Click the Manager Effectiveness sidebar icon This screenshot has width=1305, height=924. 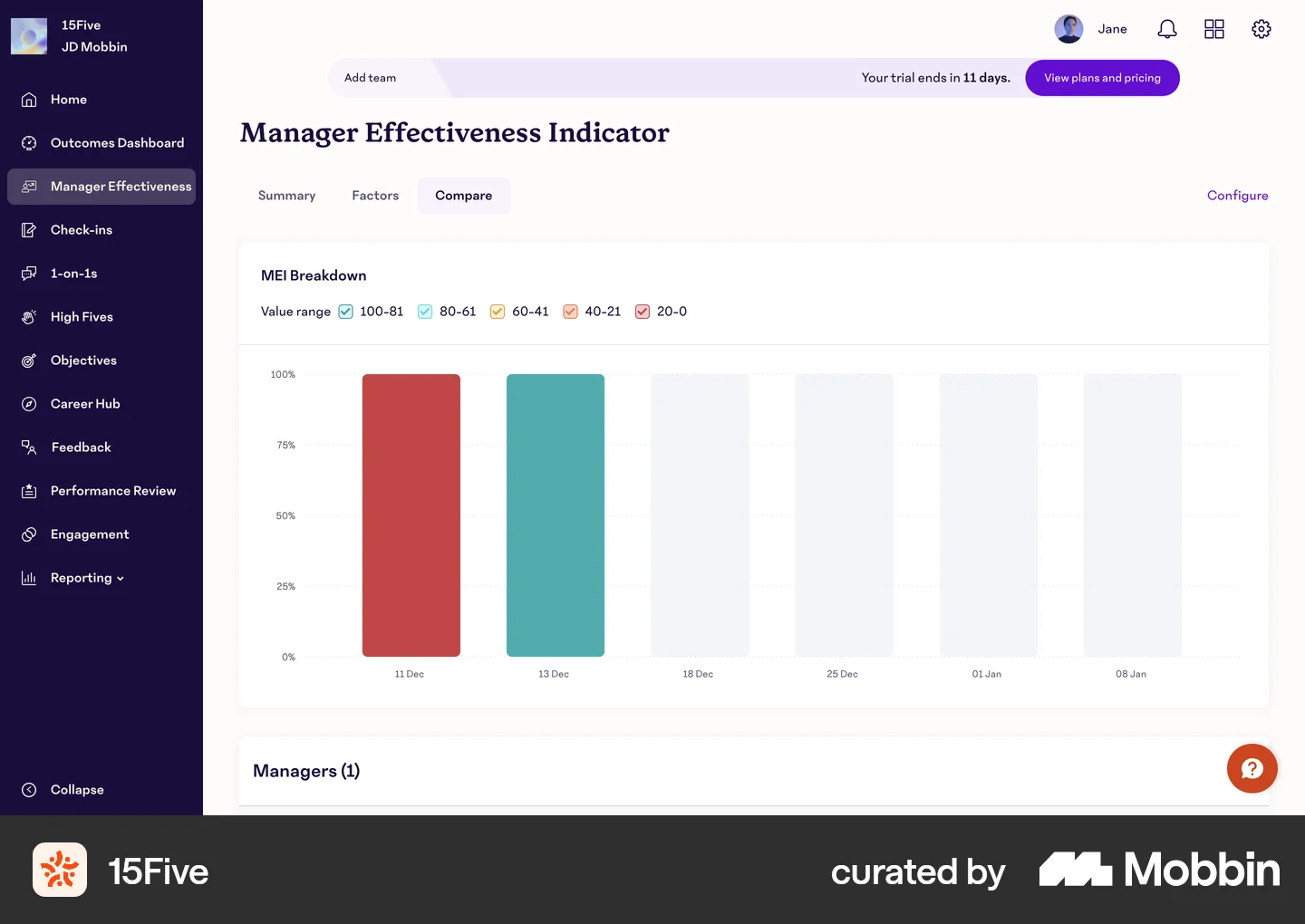point(29,187)
